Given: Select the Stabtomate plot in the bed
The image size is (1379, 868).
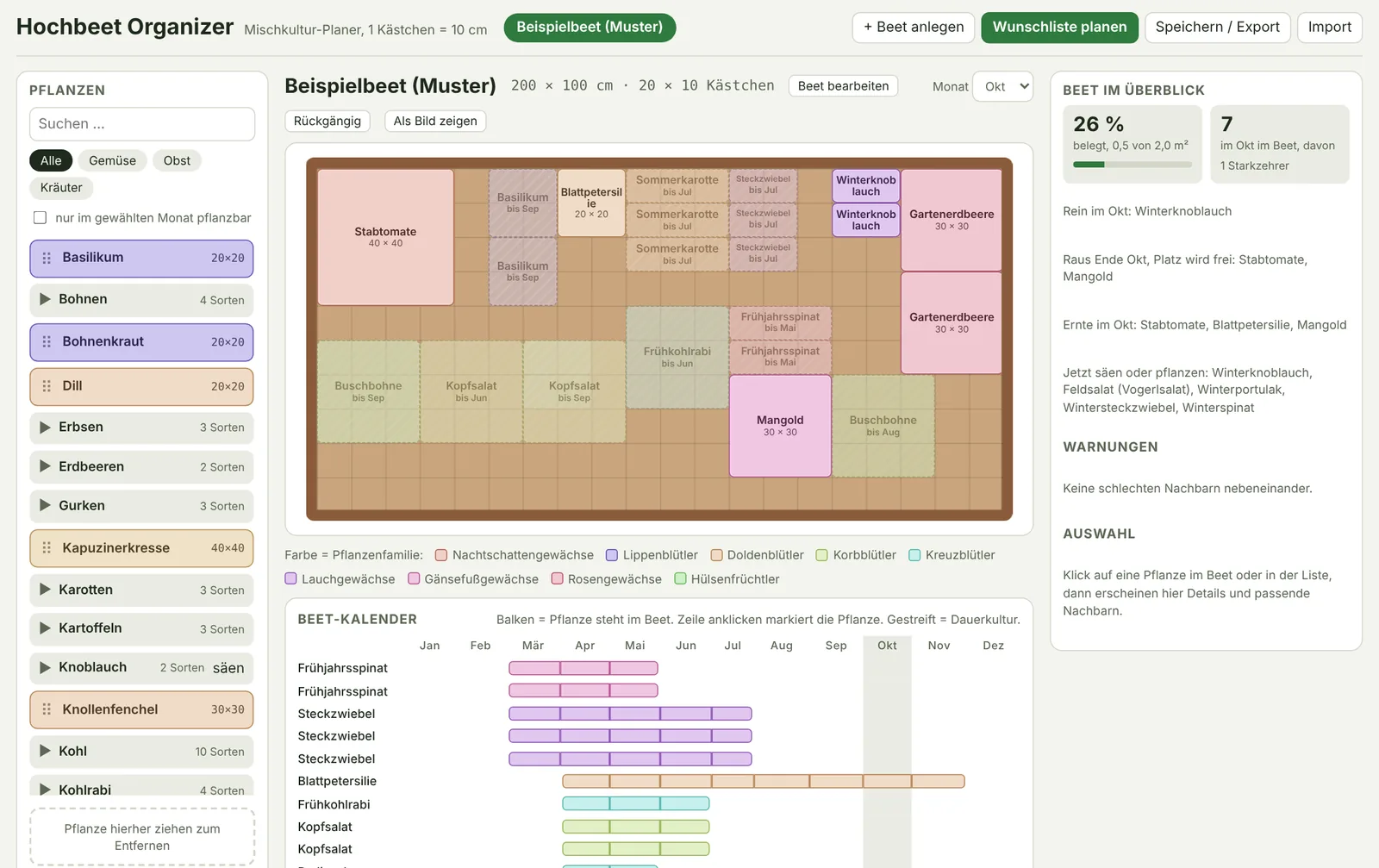Looking at the screenshot, I should click(385, 237).
